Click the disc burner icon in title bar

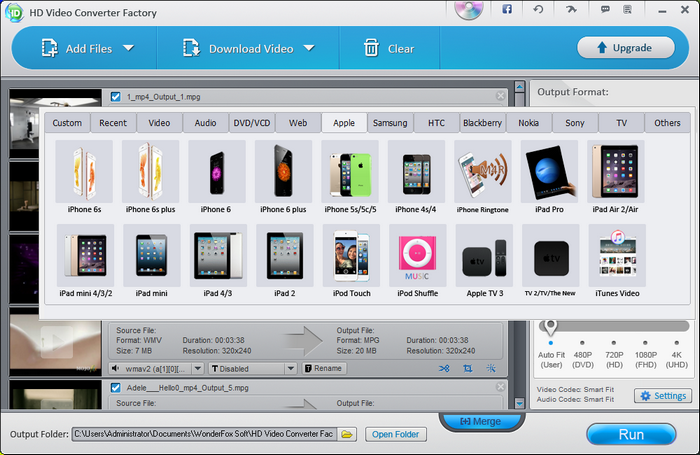pyautogui.click(x=468, y=10)
